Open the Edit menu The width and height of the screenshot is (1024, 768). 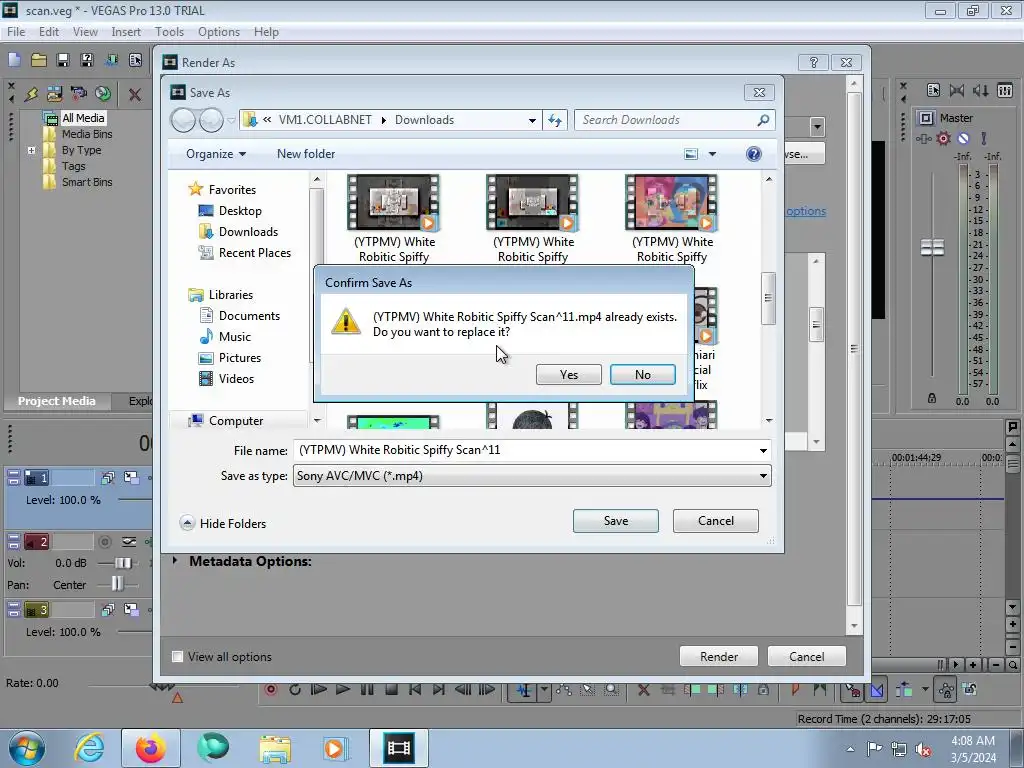(48, 32)
